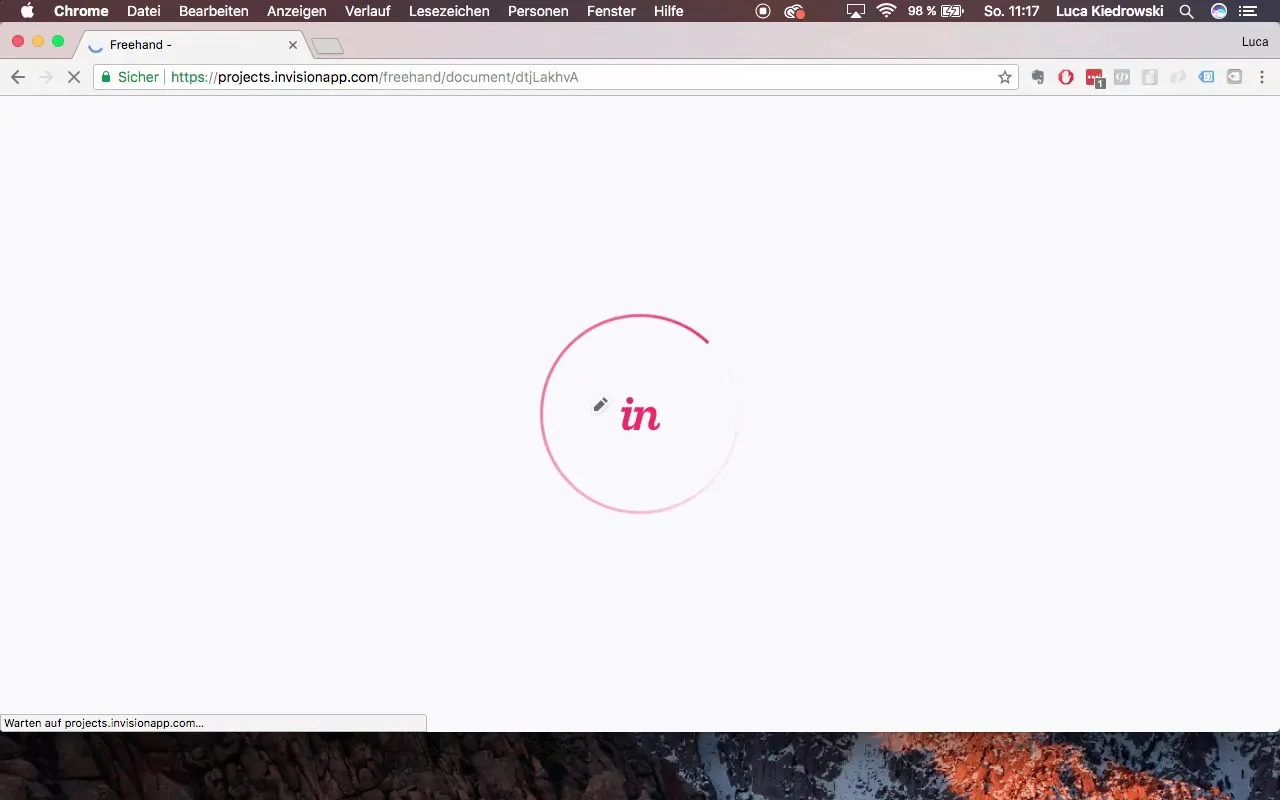
Task: Select the Freehand browser tab
Action: coord(192,45)
